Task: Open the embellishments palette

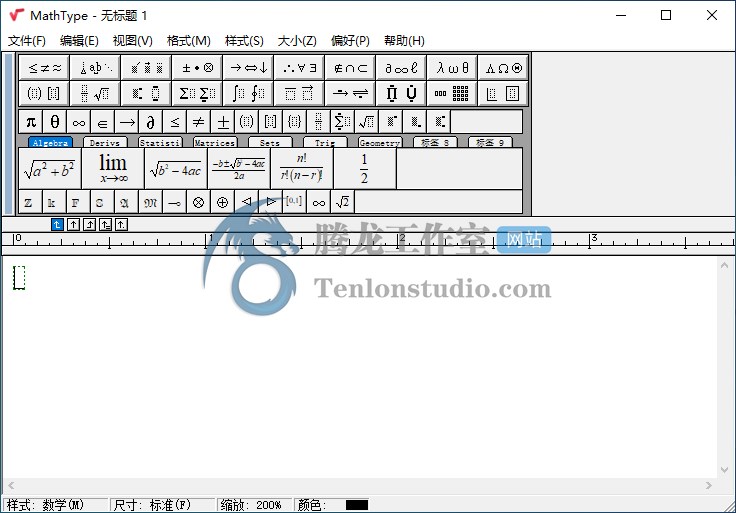Action: [146, 68]
